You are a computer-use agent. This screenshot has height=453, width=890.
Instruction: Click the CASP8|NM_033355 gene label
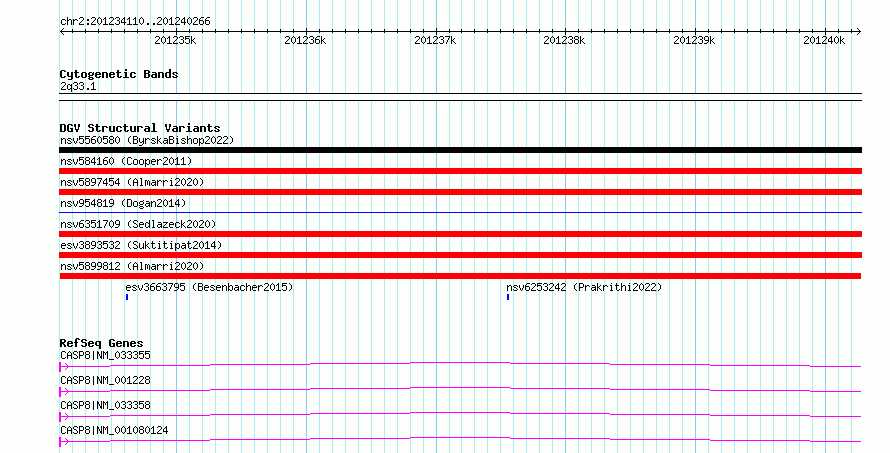(x=106, y=355)
